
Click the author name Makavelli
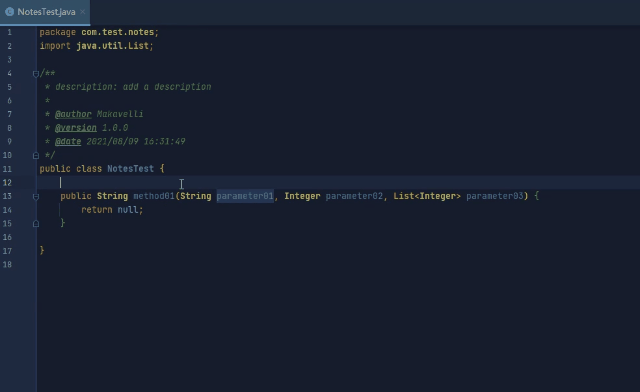click(x=120, y=114)
